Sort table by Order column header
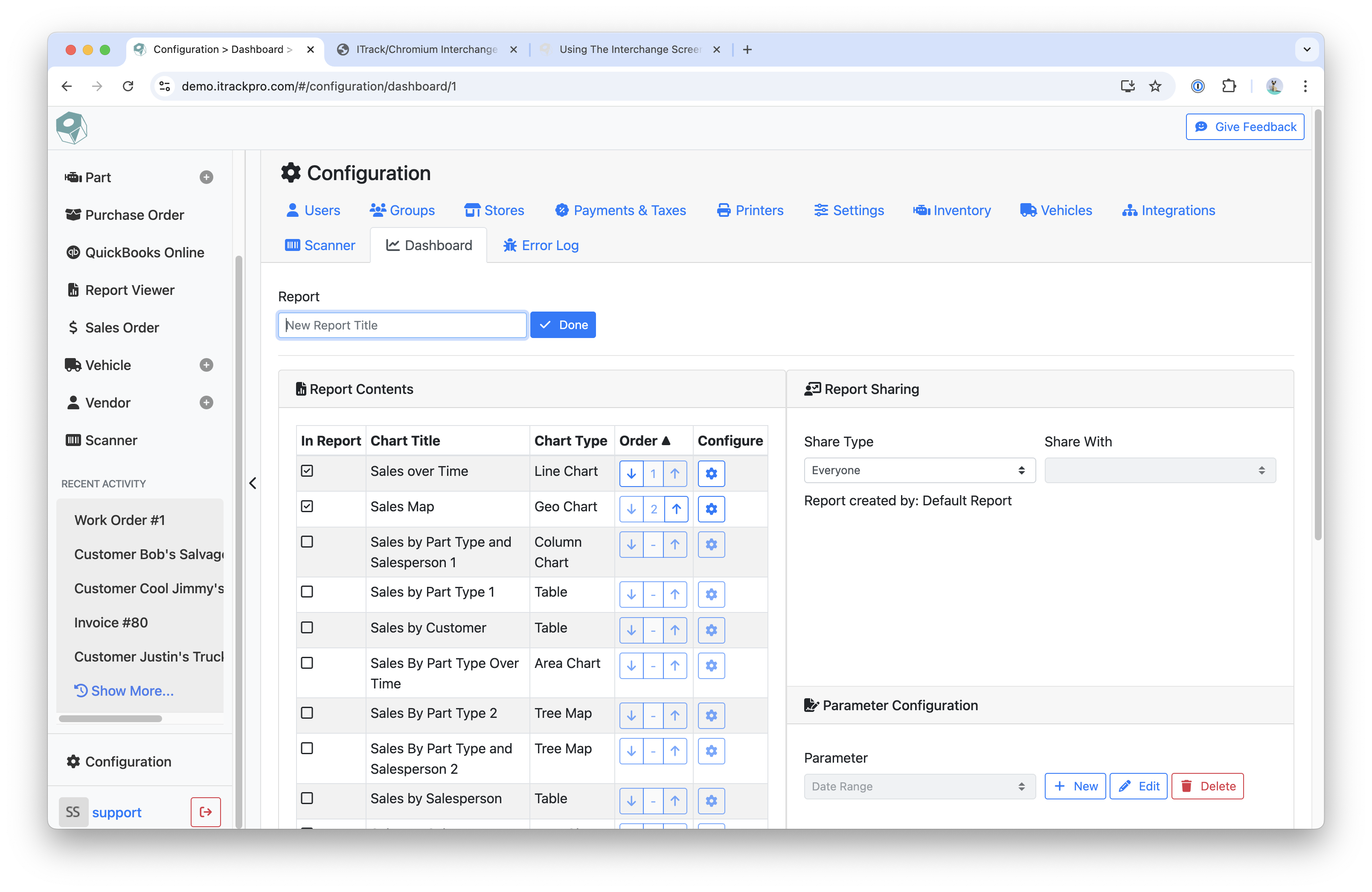This screenshot has height=892, width=1372. [x=644, y=440]
